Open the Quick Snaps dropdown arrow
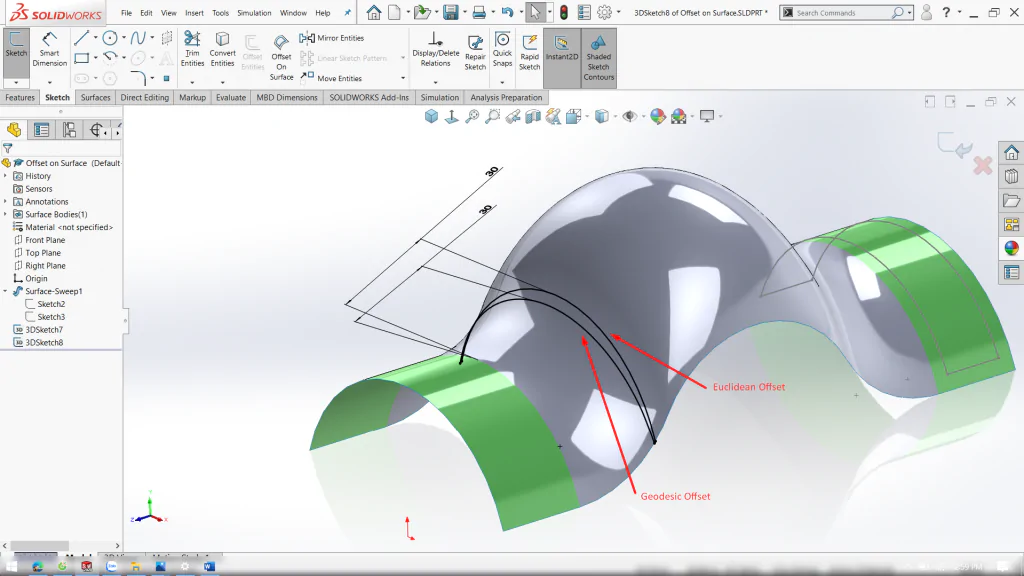 (x=502, y=82)
